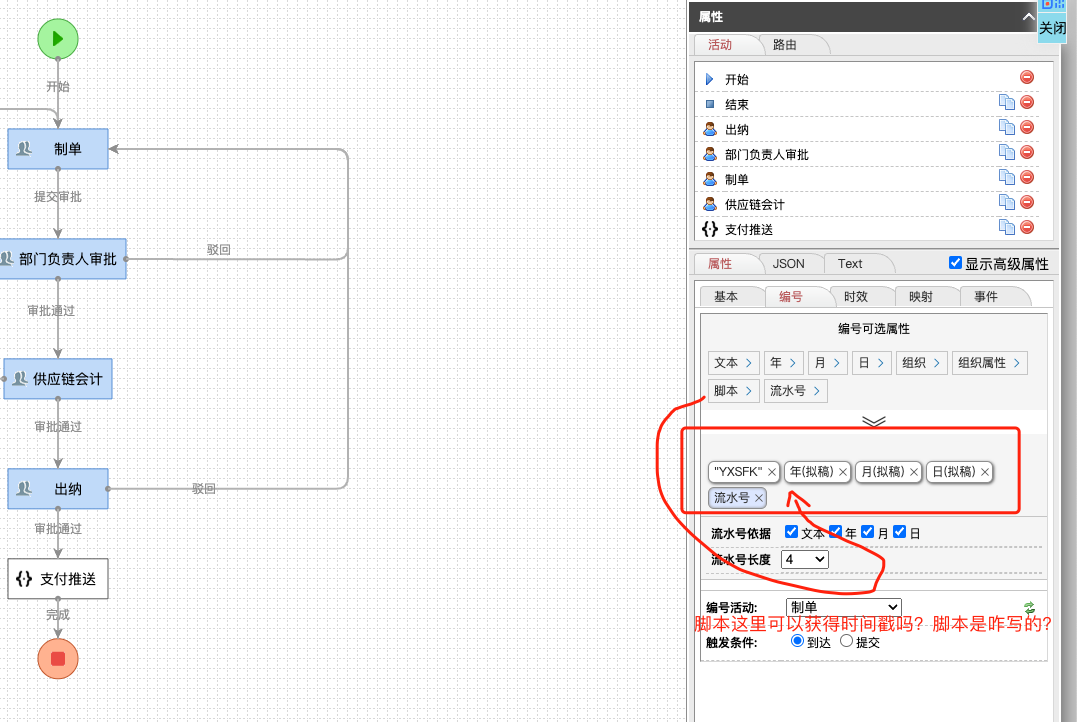
Task: Toggle 文本 checkbox in 流水号依据
Action: coord(791,532)
